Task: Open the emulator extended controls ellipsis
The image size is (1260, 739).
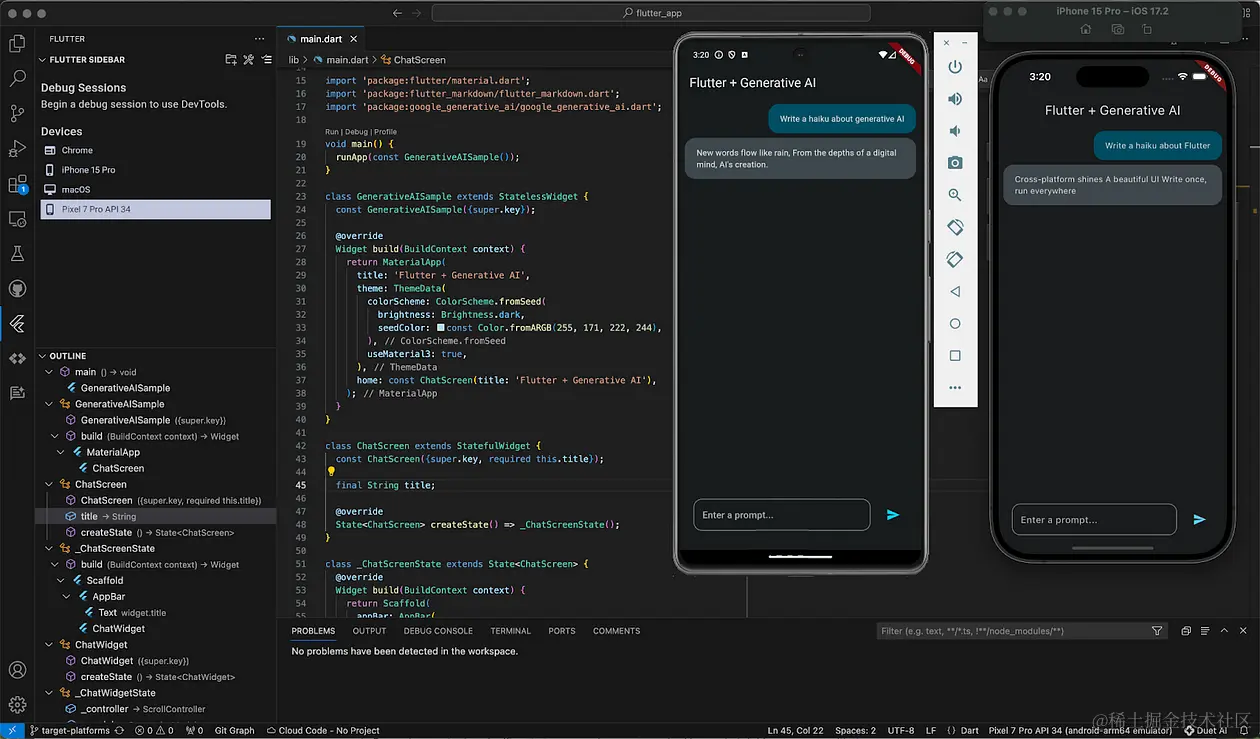Action: pyautogui.click(x=955, y=387)
